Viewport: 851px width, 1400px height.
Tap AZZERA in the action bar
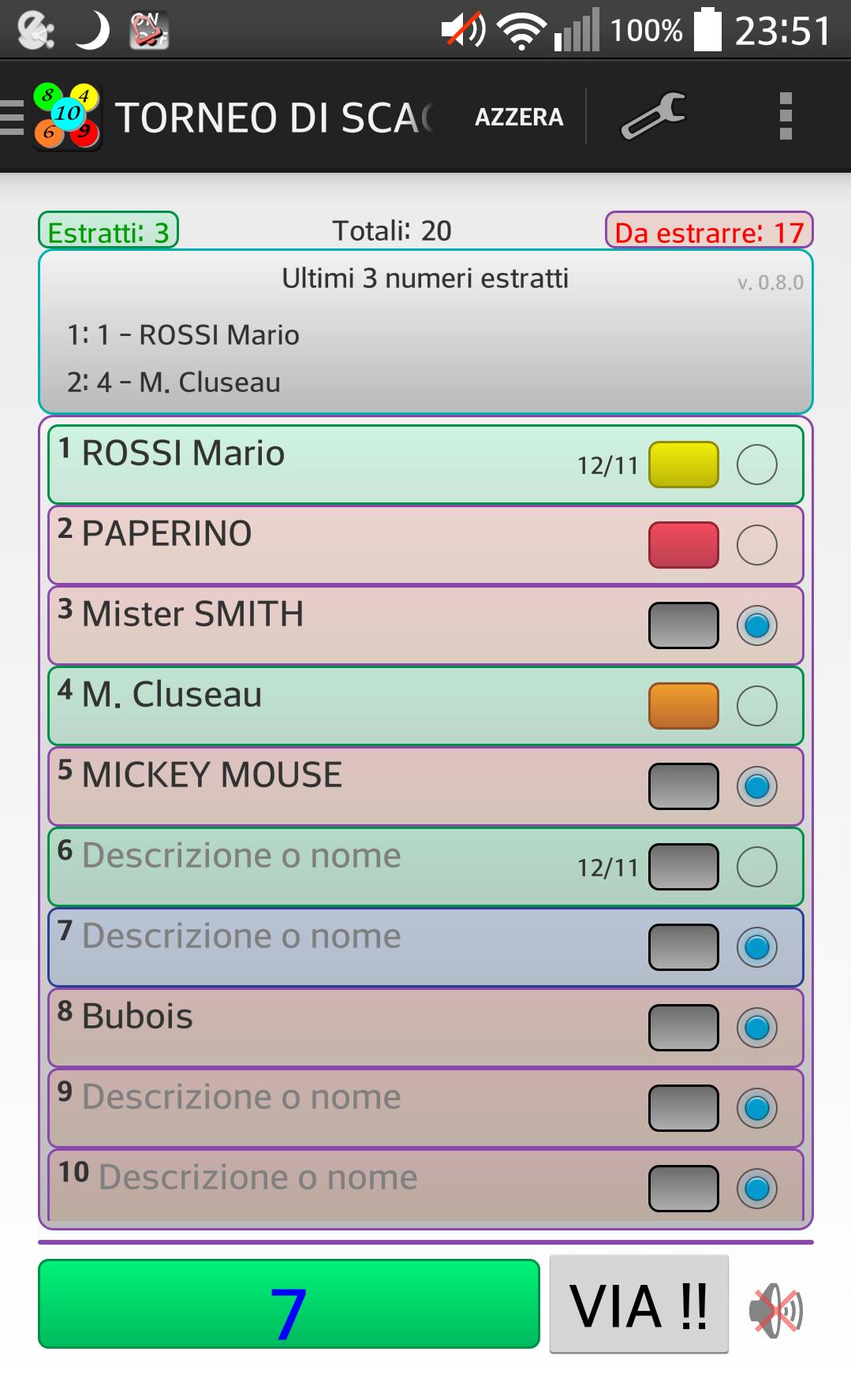[x=518, y=116]
